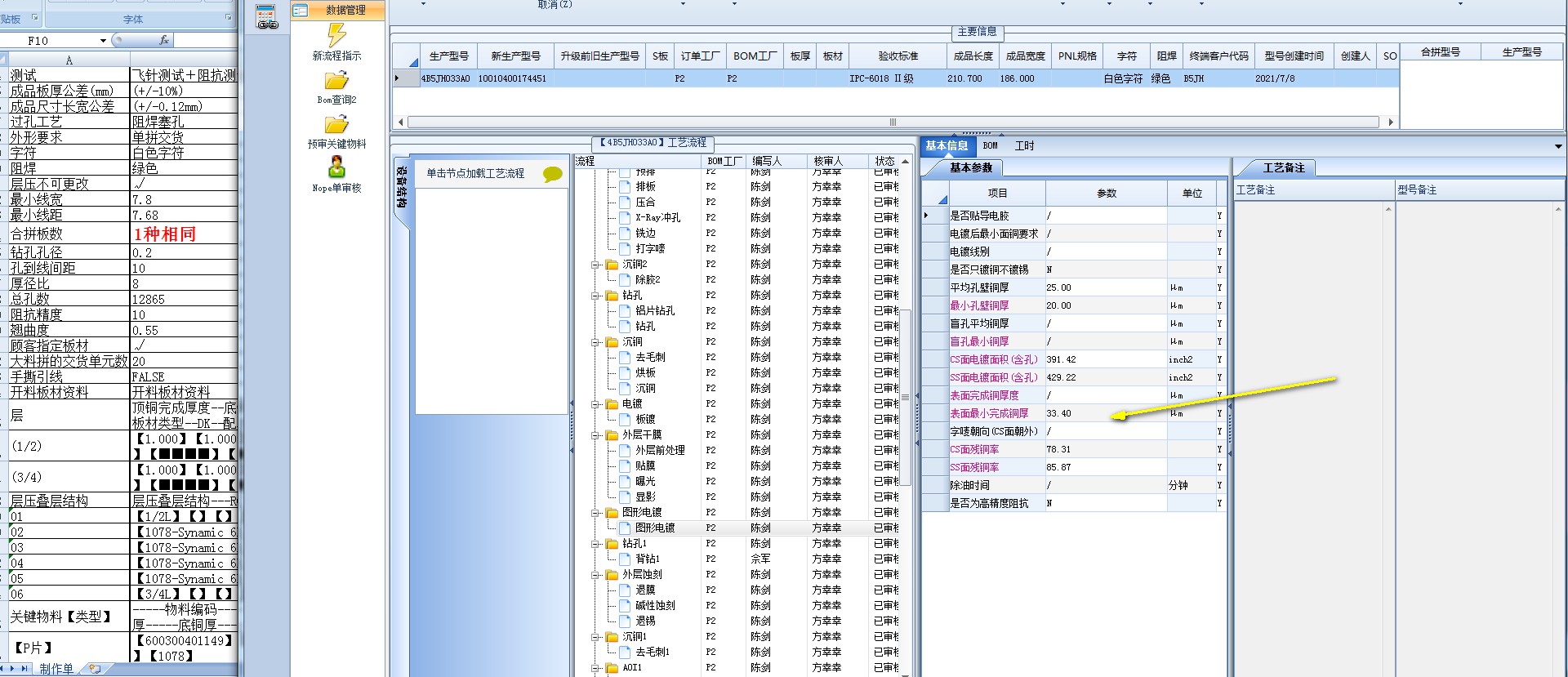
Task: Select the 电镀 folder icon in tree
Action: coord(612,404)
